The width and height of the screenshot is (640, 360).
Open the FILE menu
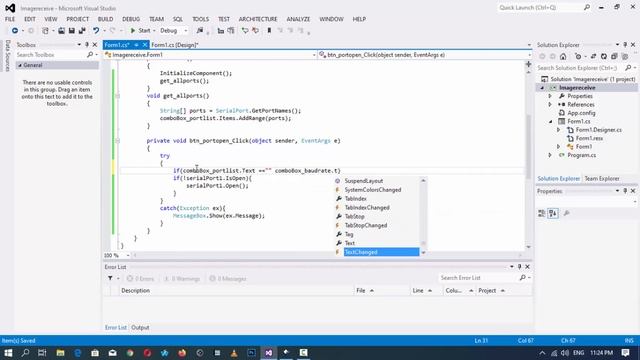[10, 19]
